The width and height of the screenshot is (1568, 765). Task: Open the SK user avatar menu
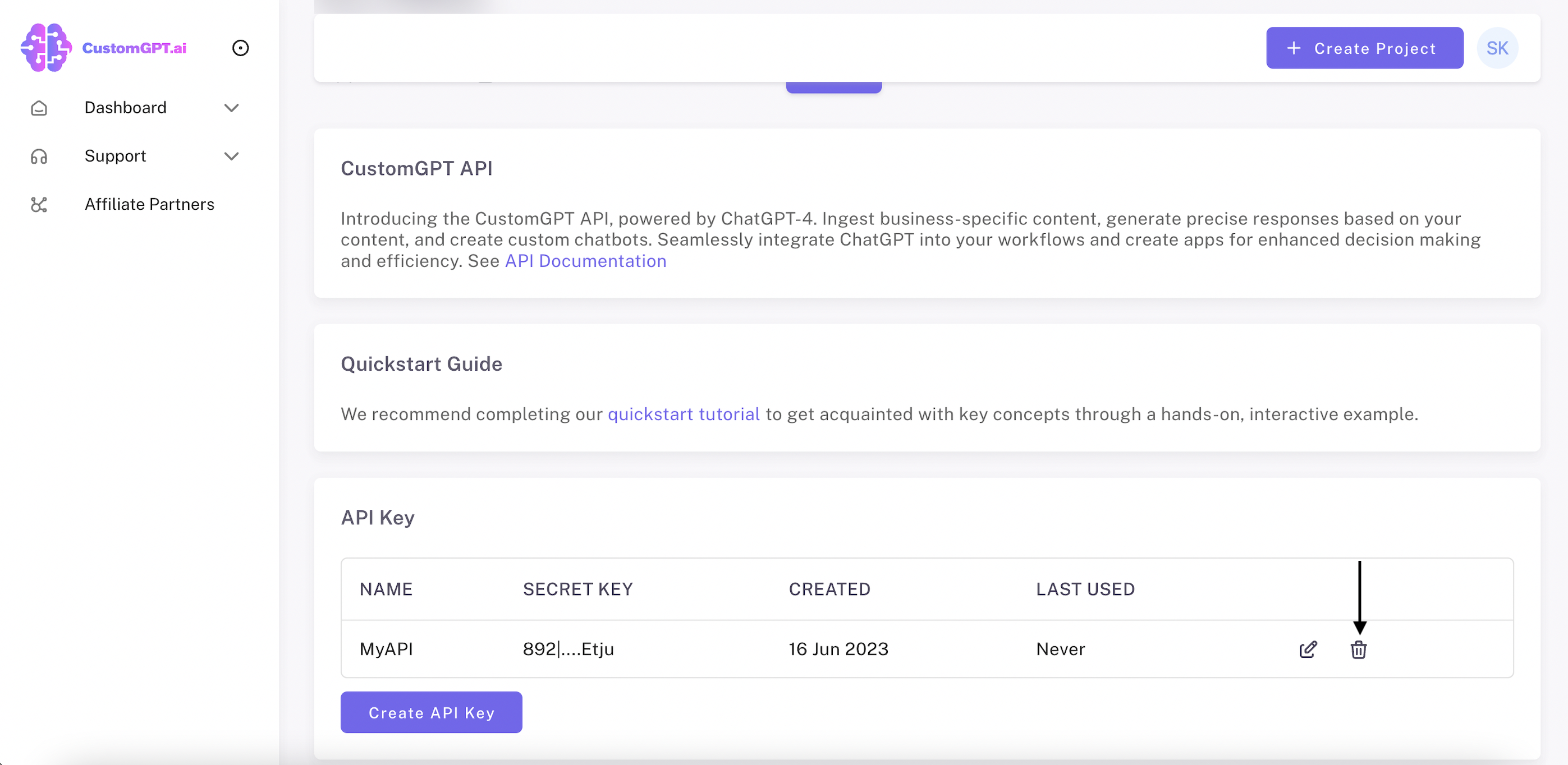[1497, 48]
